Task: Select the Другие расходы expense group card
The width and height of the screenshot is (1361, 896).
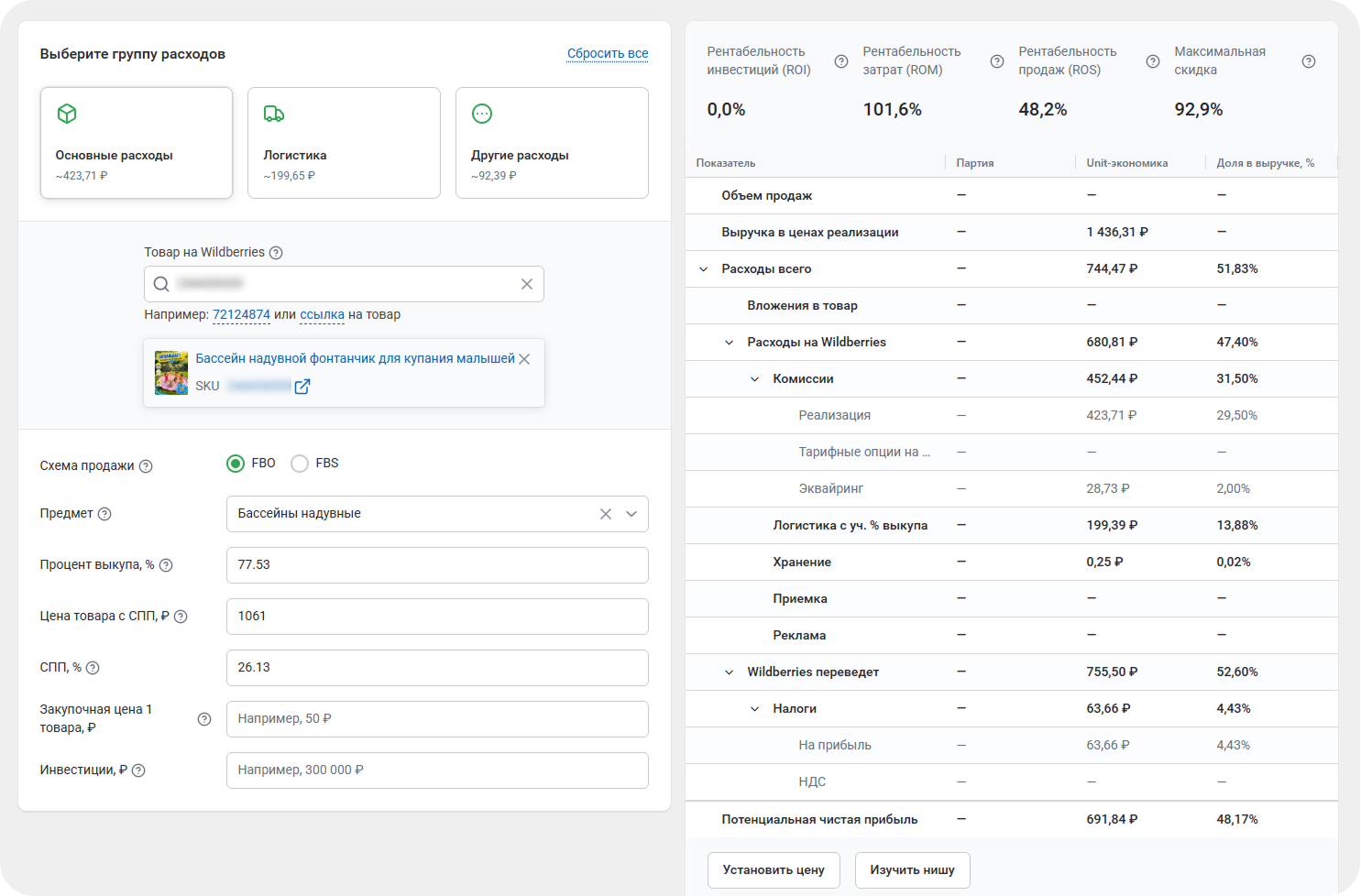Action: click(552, 143)
